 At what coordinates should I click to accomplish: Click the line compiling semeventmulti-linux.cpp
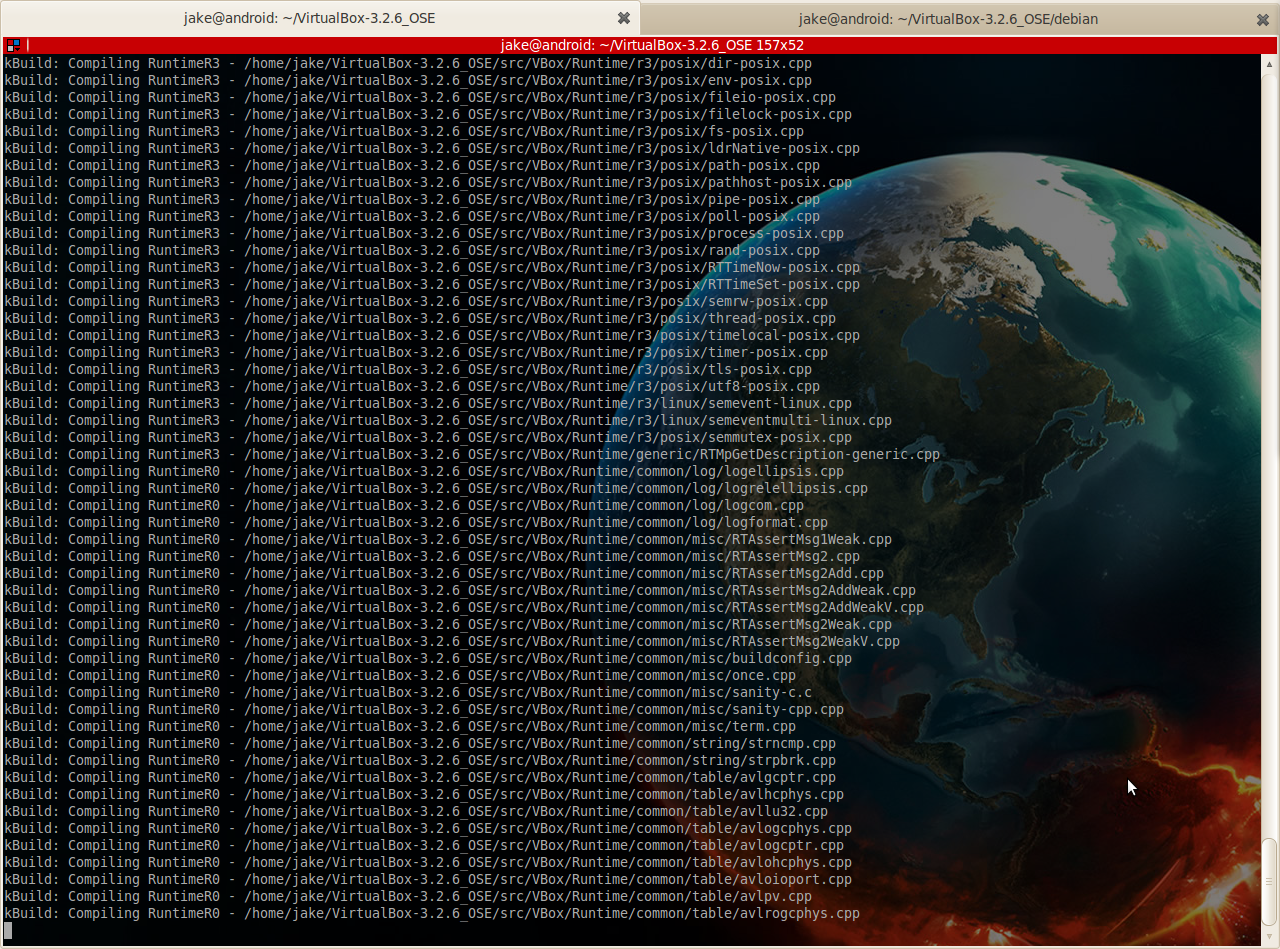448,420
